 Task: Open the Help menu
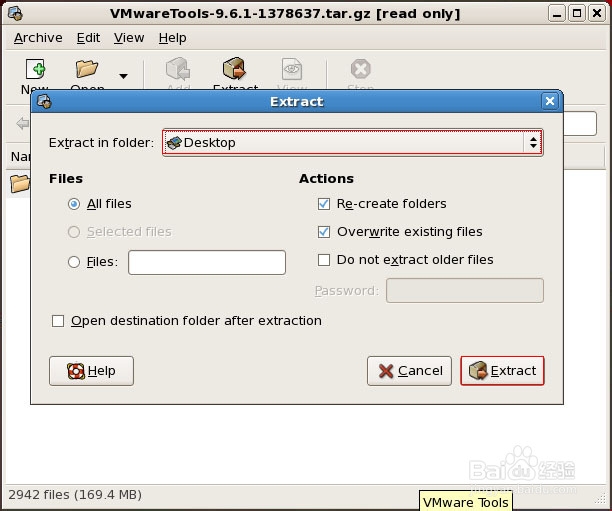point(173,38)
